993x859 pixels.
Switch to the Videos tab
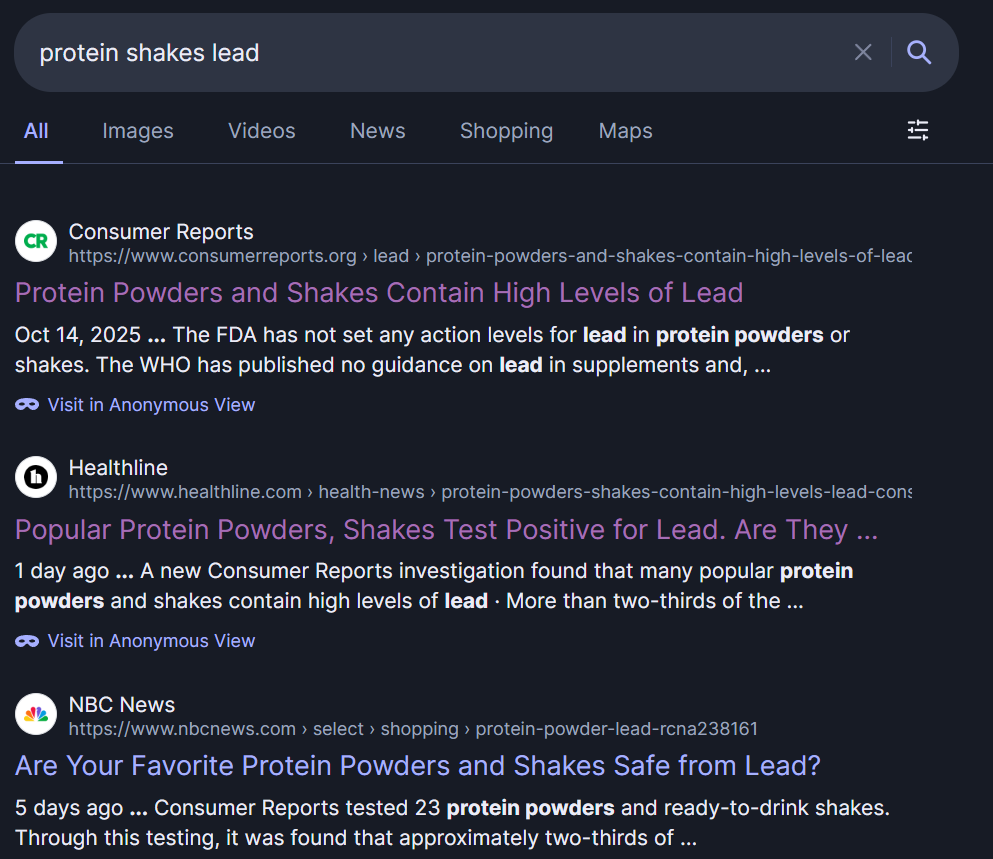[262, 130]
